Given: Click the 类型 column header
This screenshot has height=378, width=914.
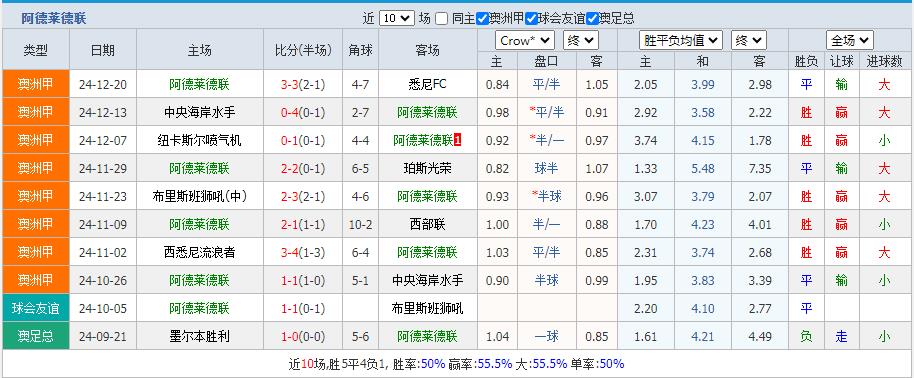Looking at the screenshot, I should pos(36,50).
